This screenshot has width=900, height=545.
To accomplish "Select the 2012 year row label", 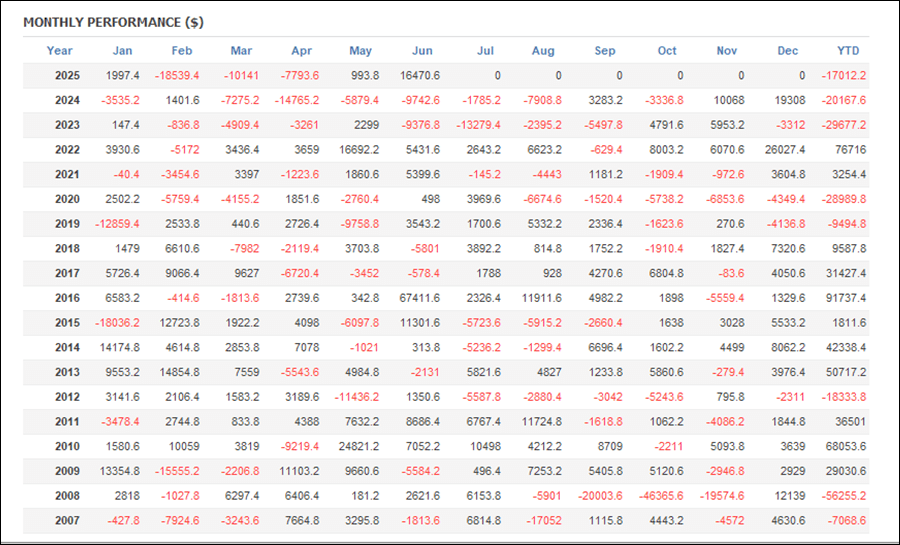I will click(67, 396).
